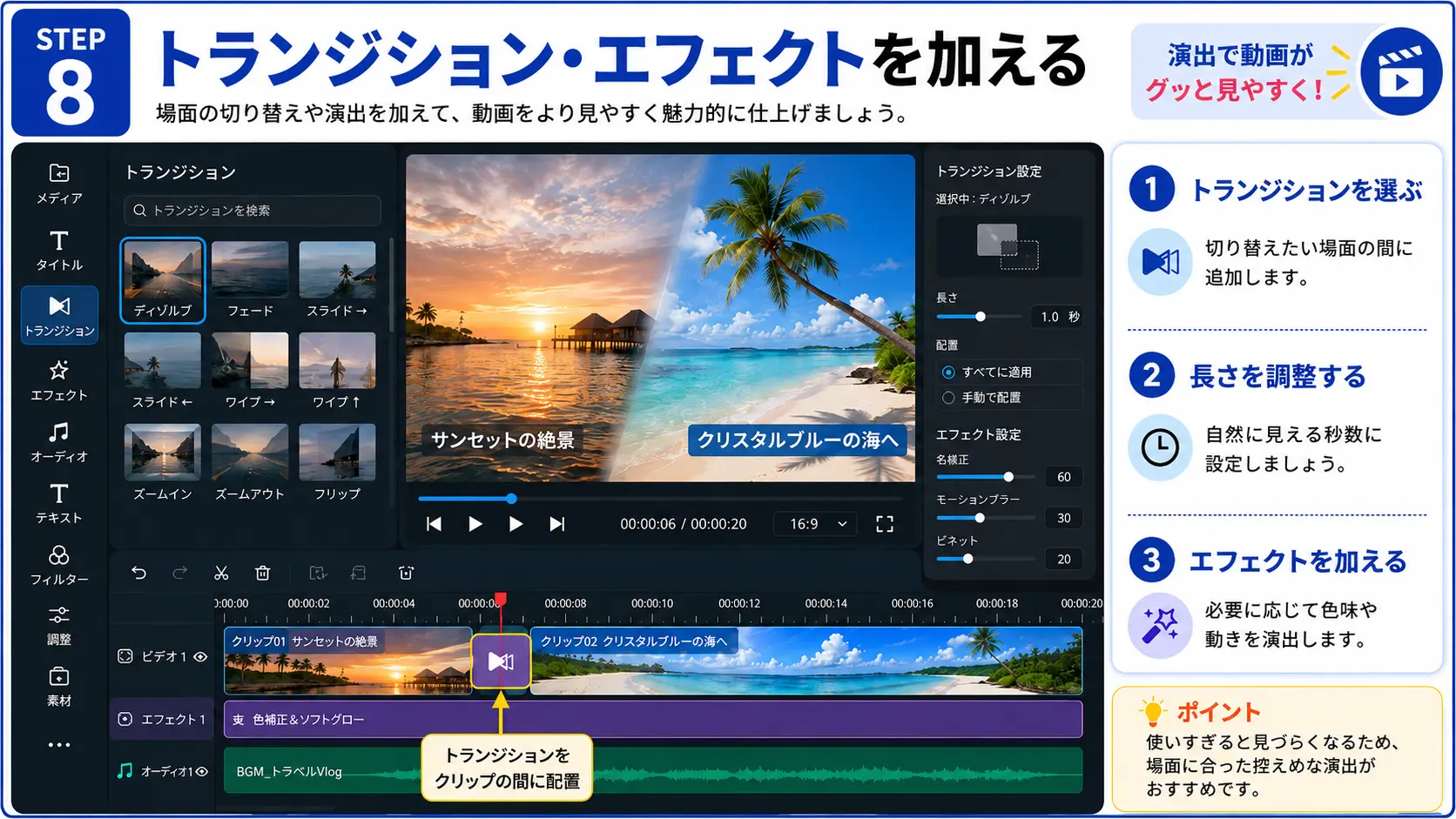Select the BGM_トラベルVlog audio clip
The image size is (1456, 819).
coord(653,771)
